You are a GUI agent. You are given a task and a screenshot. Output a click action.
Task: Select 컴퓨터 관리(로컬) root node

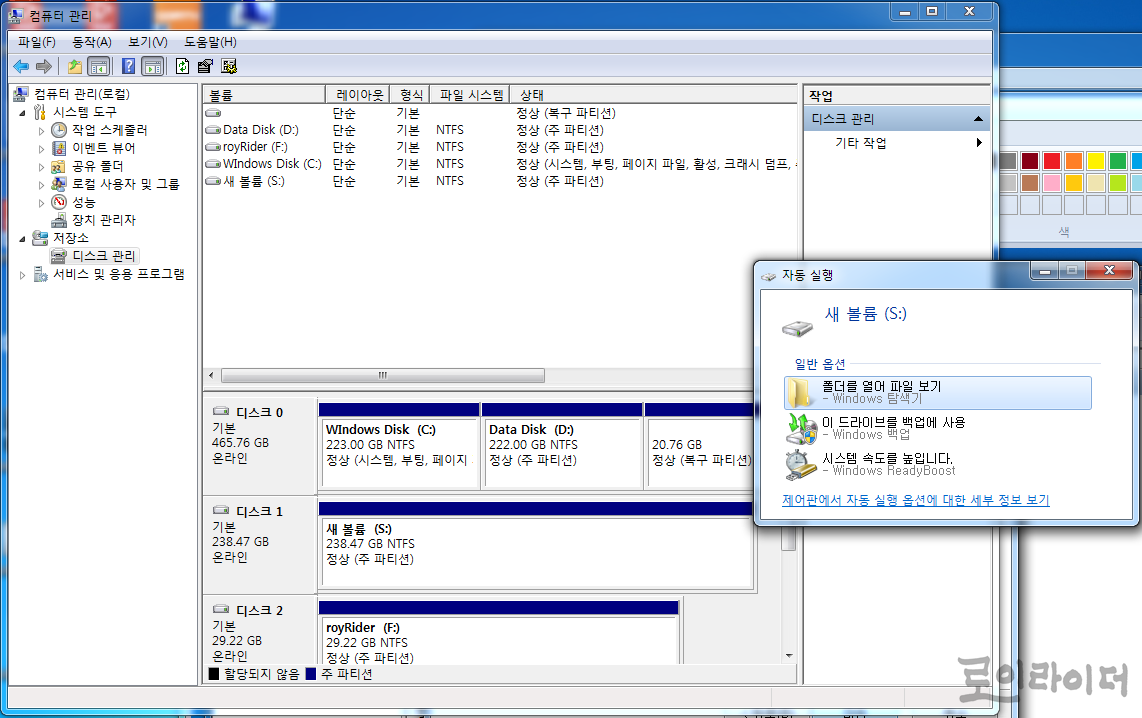point(82,94)
